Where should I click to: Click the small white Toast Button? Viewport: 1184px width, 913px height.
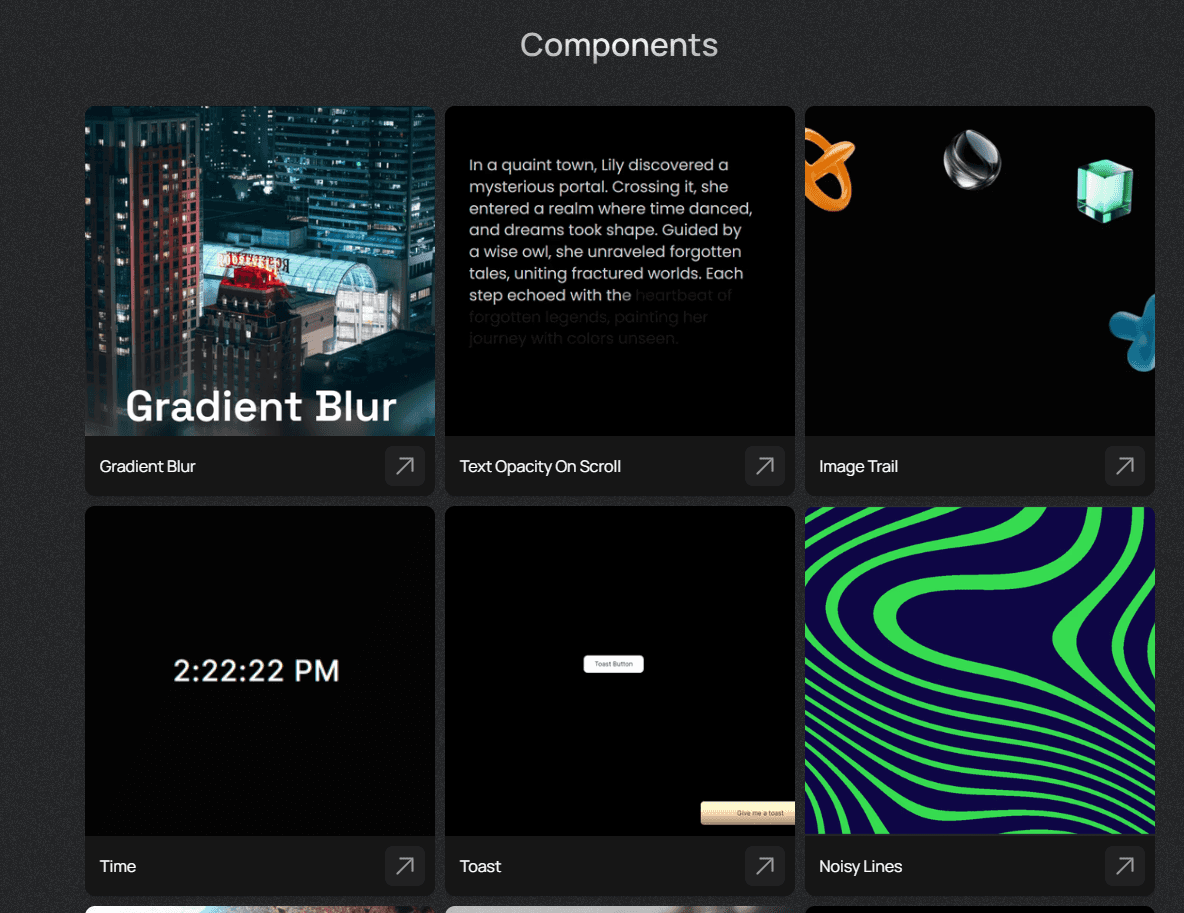tap(613, 664)
